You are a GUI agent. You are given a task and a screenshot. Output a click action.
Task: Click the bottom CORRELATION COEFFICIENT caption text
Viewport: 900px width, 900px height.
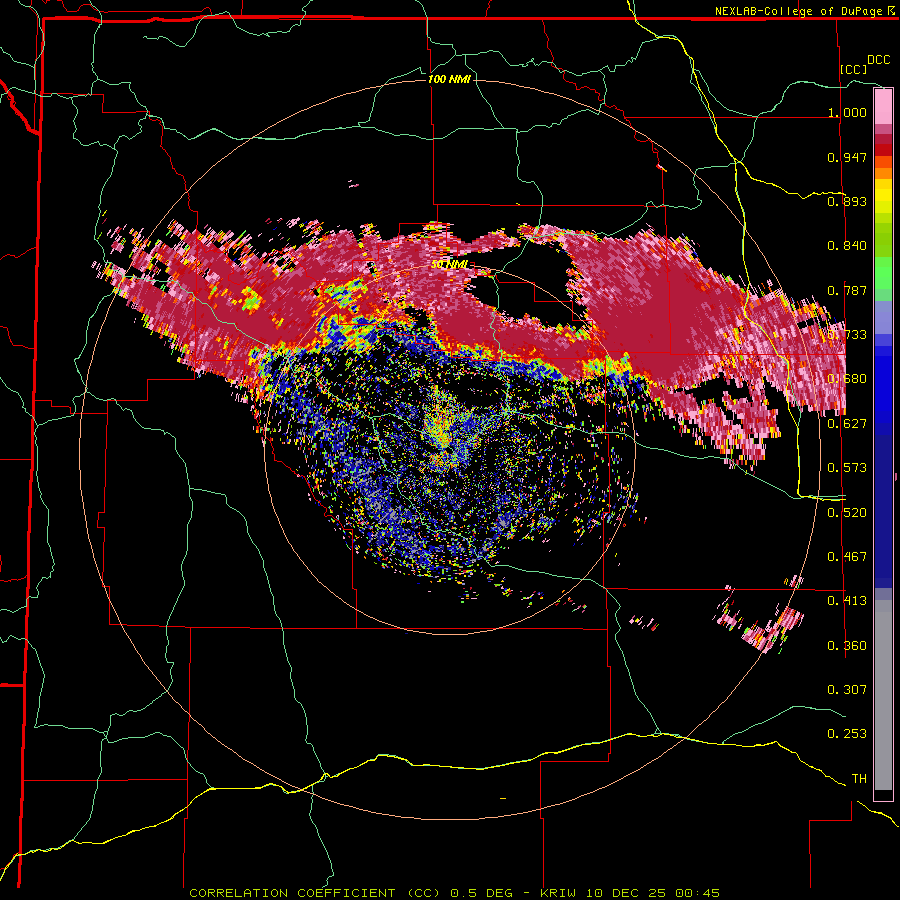454,893
